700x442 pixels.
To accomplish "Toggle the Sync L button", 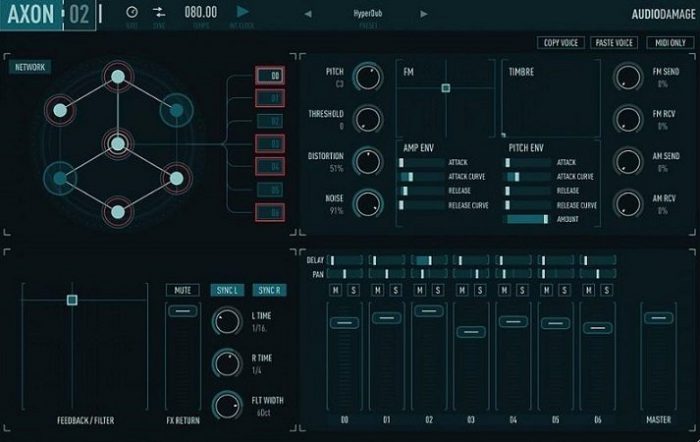I will point(227,290).
